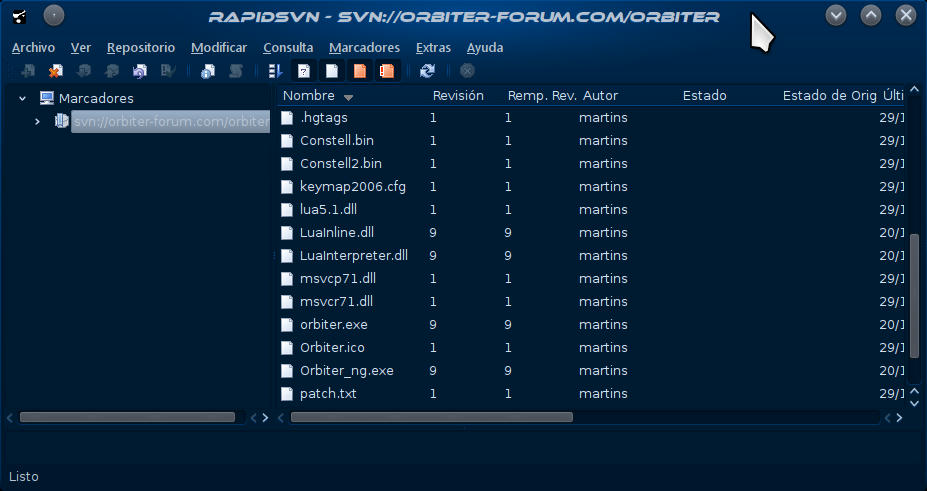Select the Constell2.bin file row
Image resolution: width=927 pixels, height=491 pixels.
pyautogui.click(x=591, y=164)
